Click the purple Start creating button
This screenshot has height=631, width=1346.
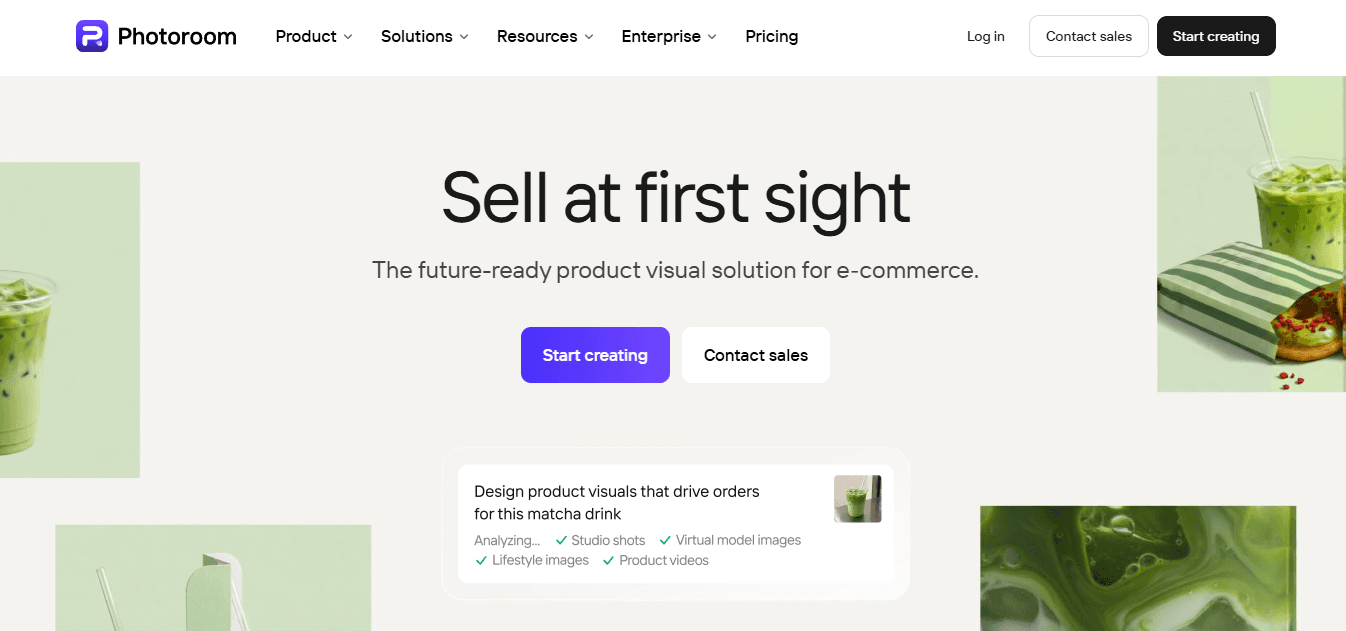pyautogui.click(x=595, y=355)
